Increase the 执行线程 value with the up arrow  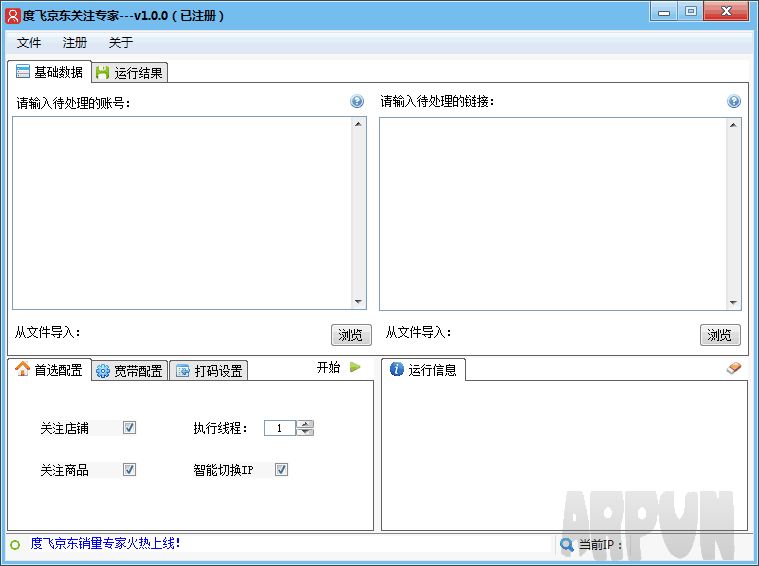point(305,424)
